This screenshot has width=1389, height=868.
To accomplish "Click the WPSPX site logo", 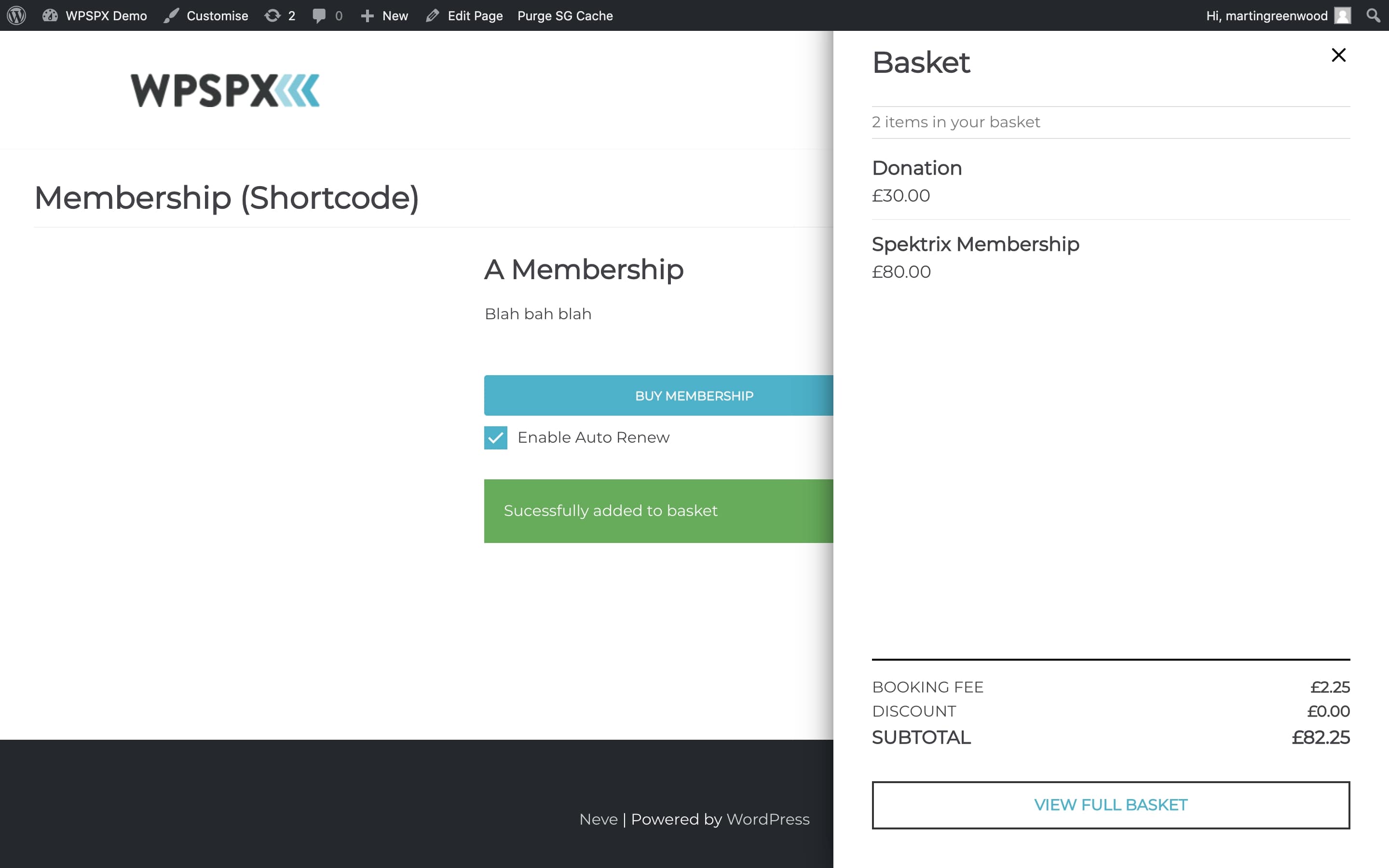I will [x=225, y=90].
